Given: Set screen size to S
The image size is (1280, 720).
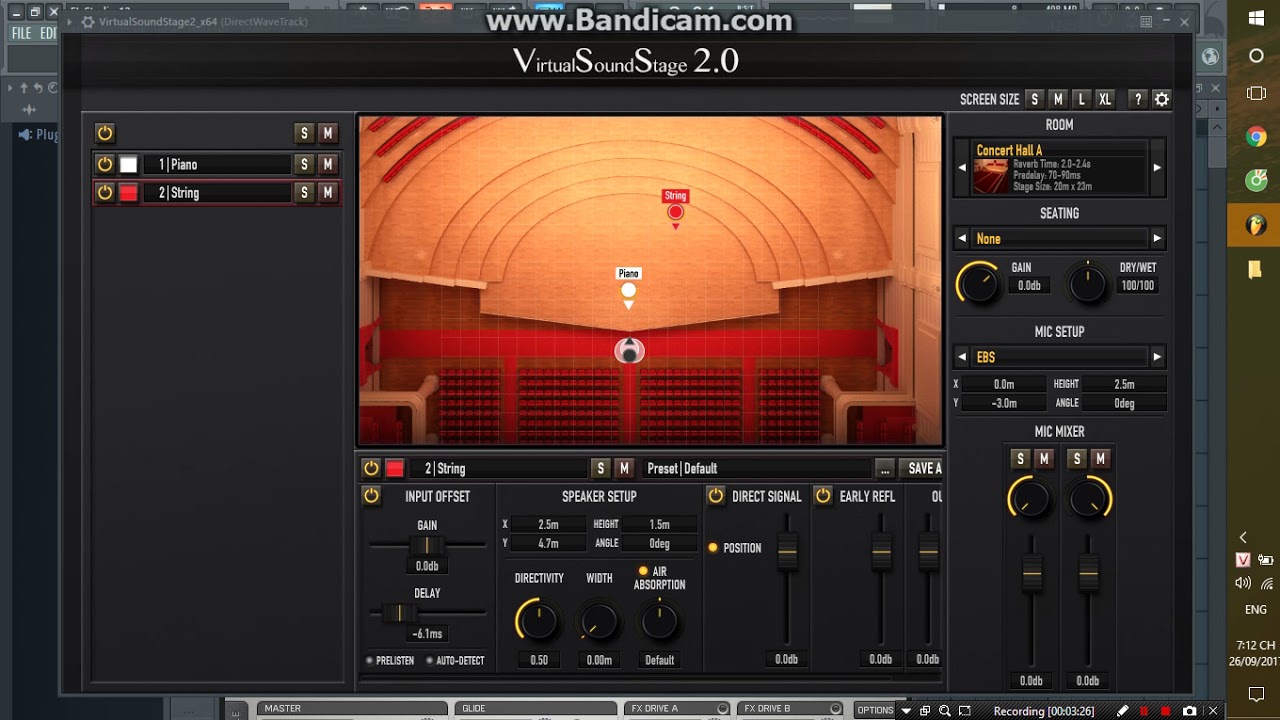Looking at the screenshot, I should (1034, 99).
